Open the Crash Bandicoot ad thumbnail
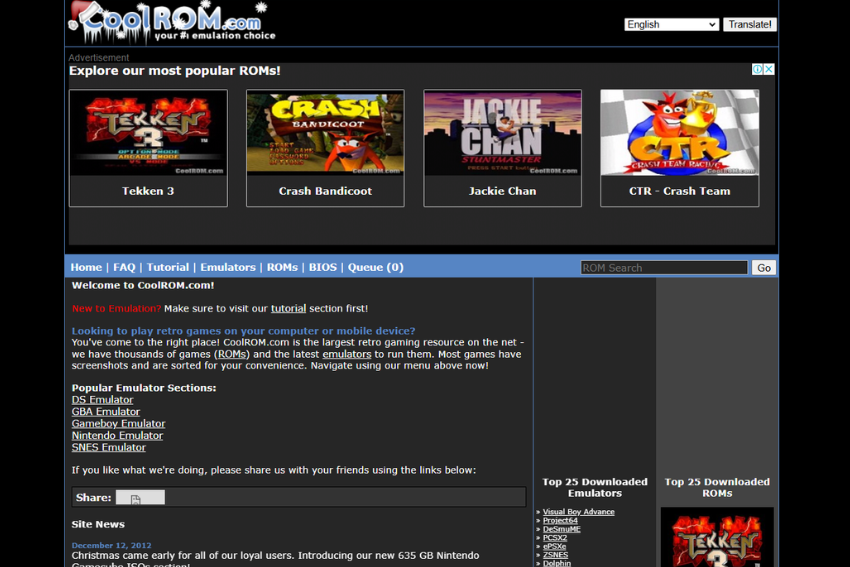 pyautogui.click(x=325, y=133)
